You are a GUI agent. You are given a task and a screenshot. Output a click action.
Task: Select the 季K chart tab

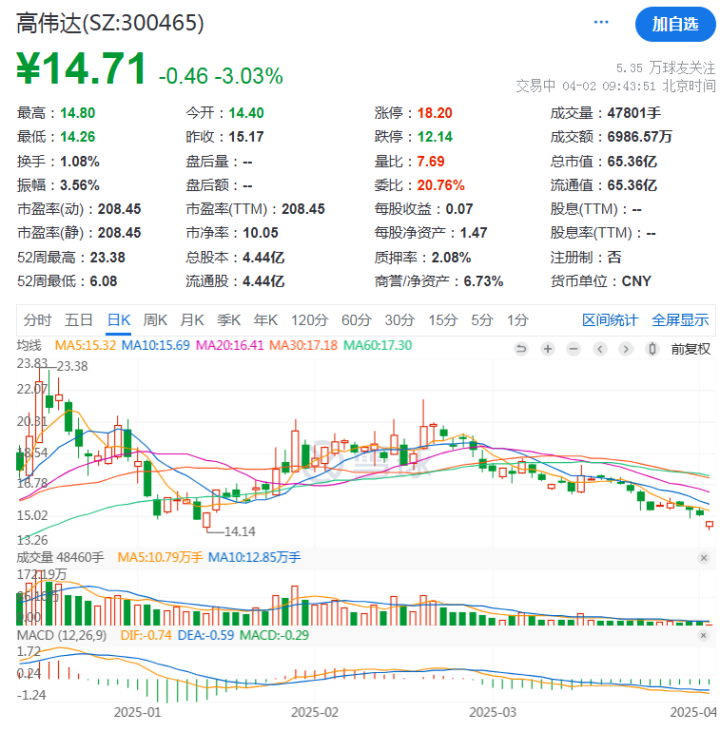point(229,320)
